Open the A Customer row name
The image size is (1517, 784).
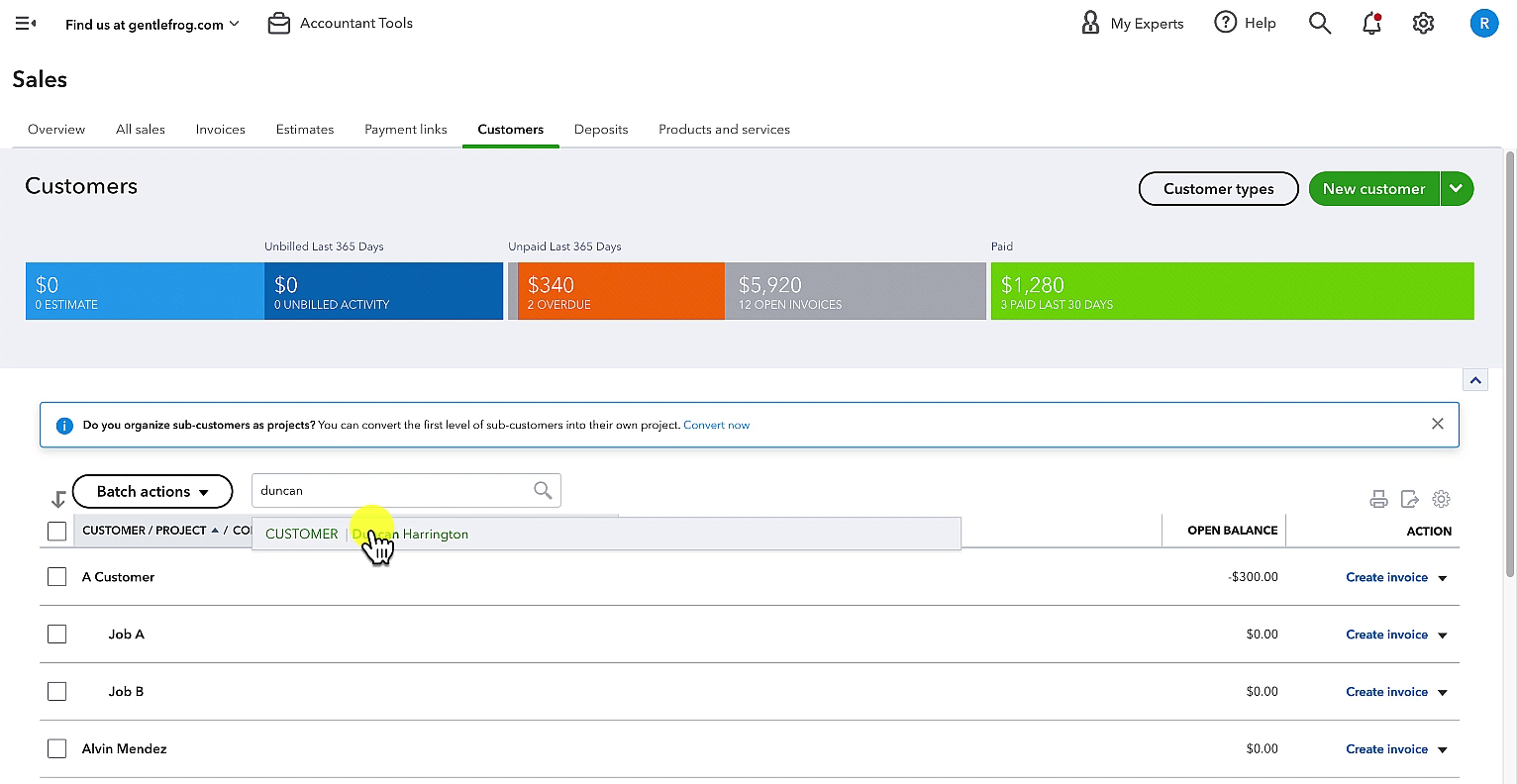pyautogui.click(x=118, y=577)
